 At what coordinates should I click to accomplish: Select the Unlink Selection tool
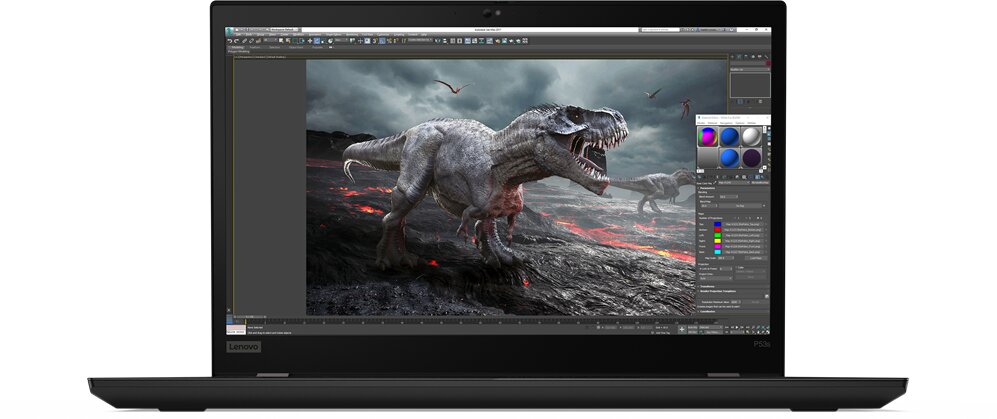[x=251, y=41]
